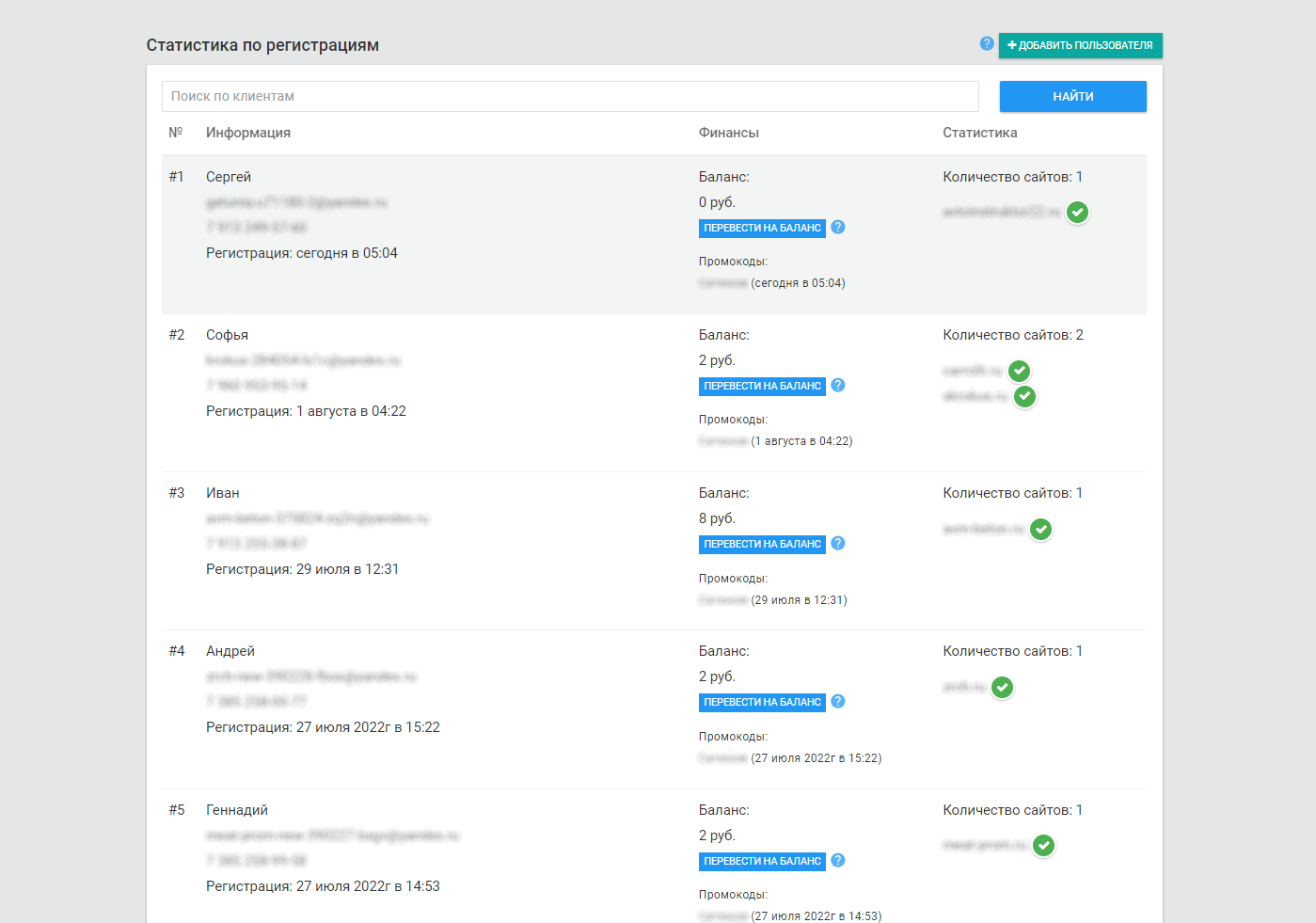Click the green checkmark for Андрей's site
1316x923 pixels.
click(1003, 688)
